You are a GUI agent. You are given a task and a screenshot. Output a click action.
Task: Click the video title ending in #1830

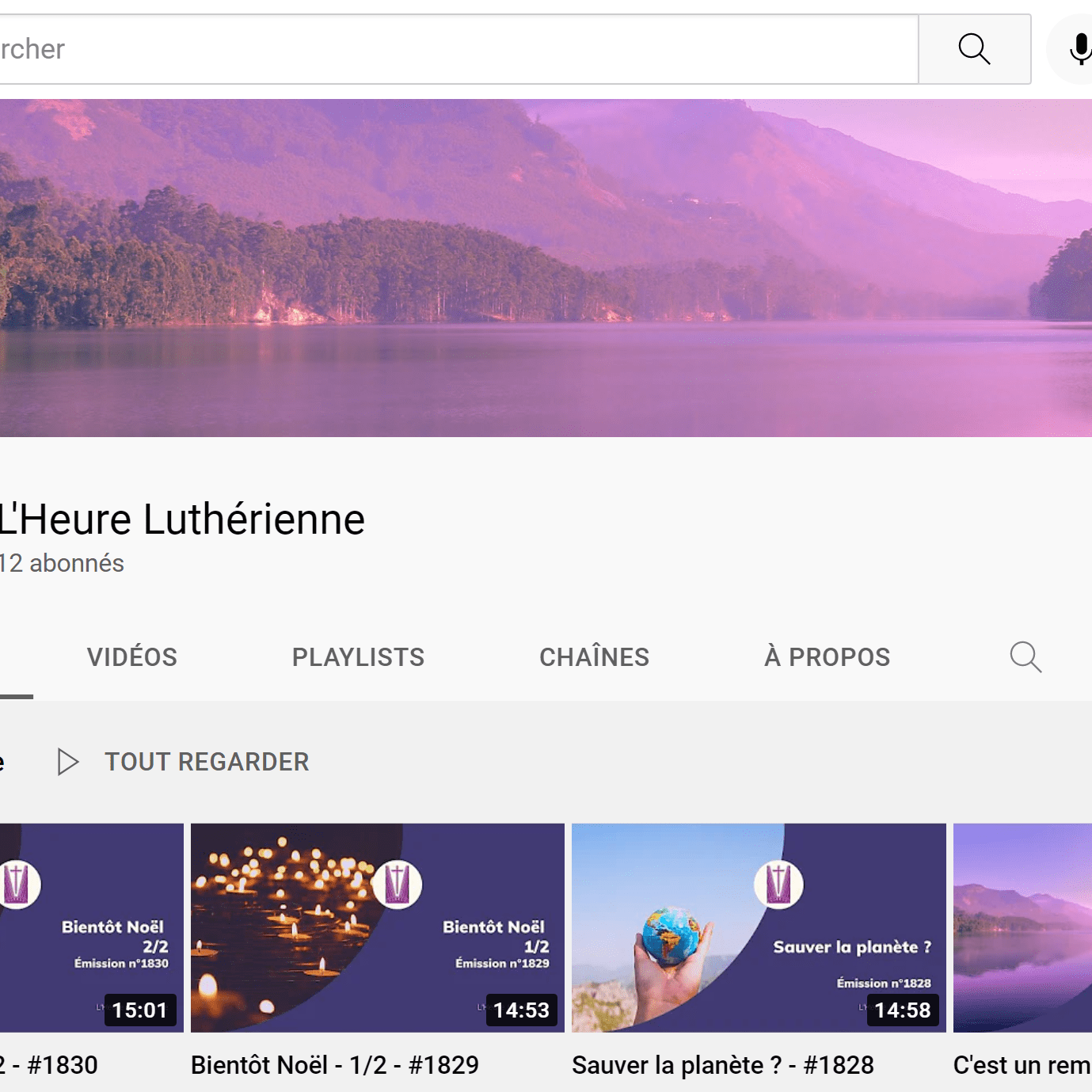pyautogui.click(x=49, y=1065)
